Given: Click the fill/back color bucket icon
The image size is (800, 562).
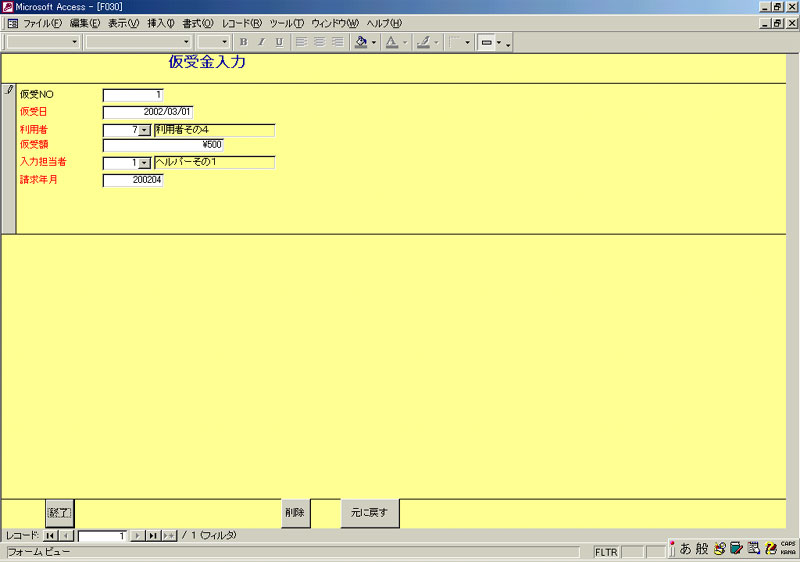Looking at the screenshot, I should [x=361, y=42].
